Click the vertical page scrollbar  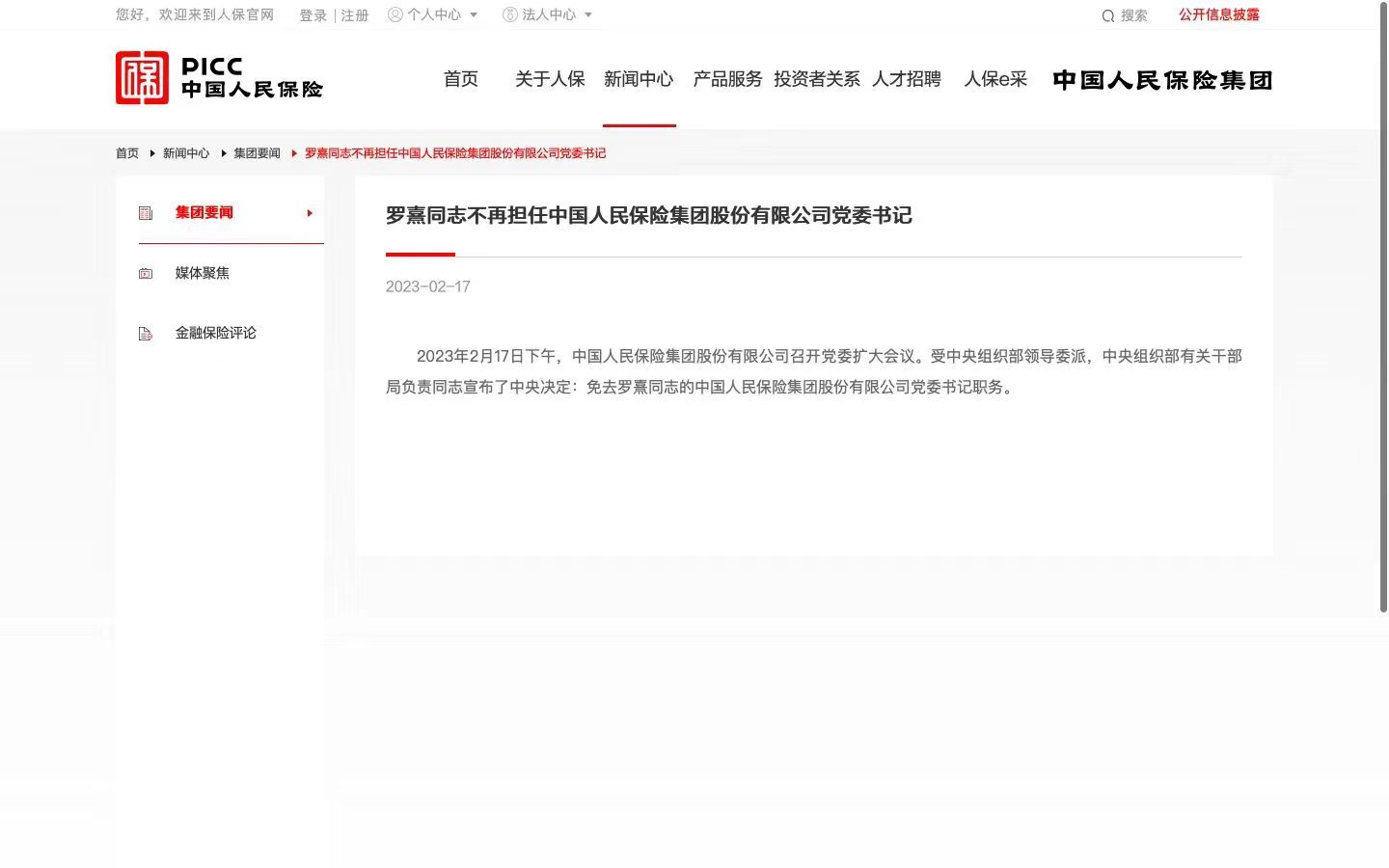click(1383, 309)
